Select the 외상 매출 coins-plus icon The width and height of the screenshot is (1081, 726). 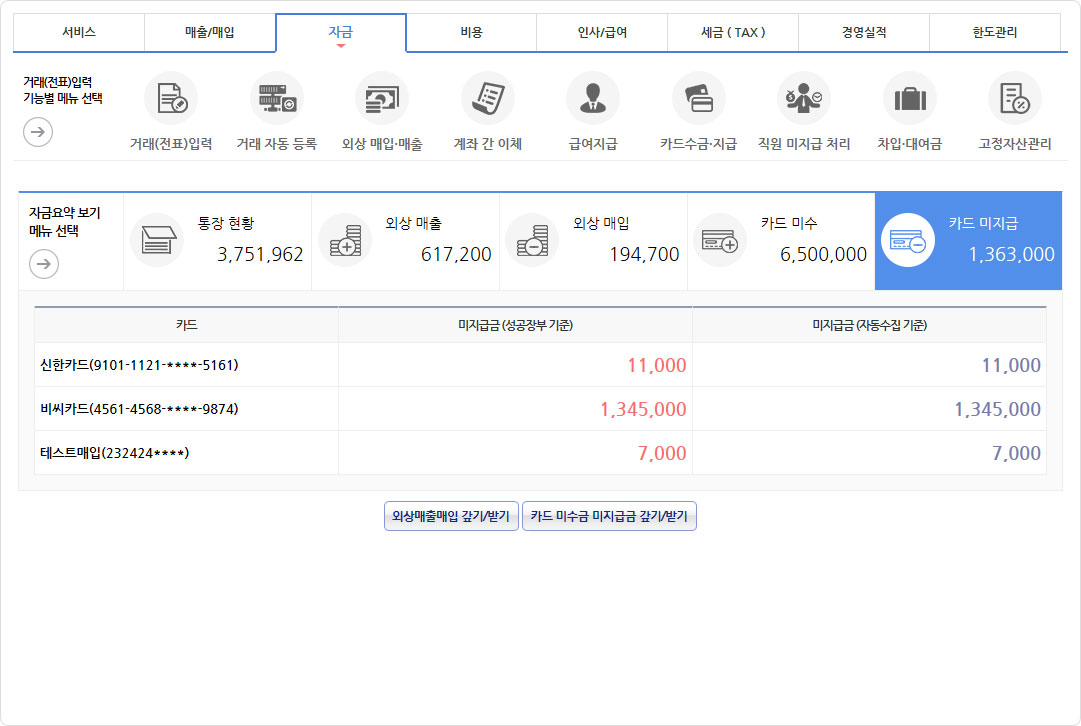tap(345, 240)
